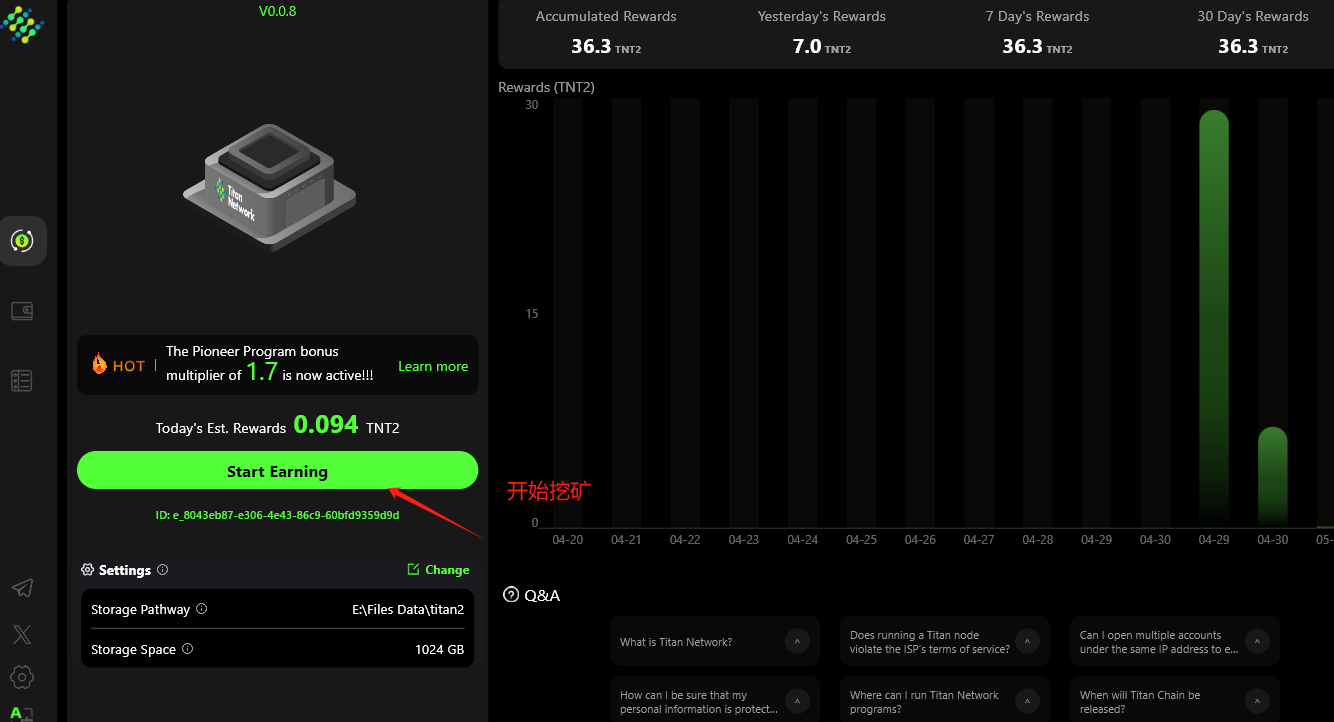Click Today's Est. Rewards 0.094 value
Screen dimensions: 1334x722
coord(326,425)
